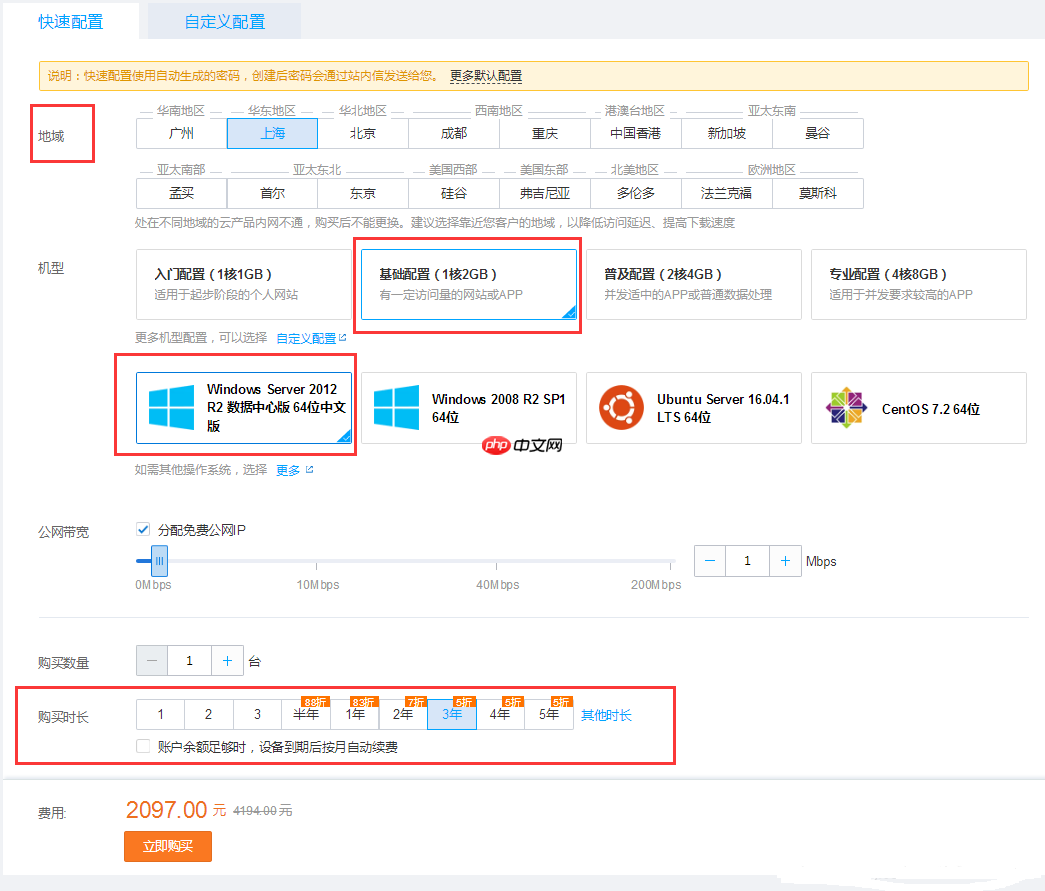Click the Ubuntu logo icon

click(x=621, y=407)
